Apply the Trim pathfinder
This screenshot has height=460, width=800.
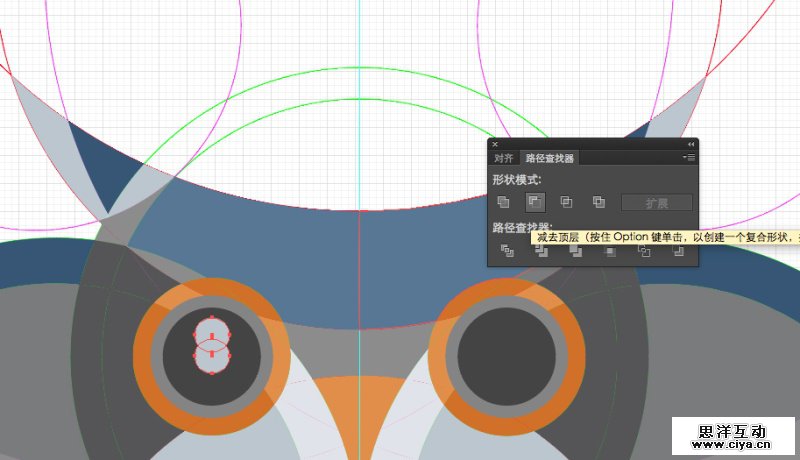(x=541, y=251)
